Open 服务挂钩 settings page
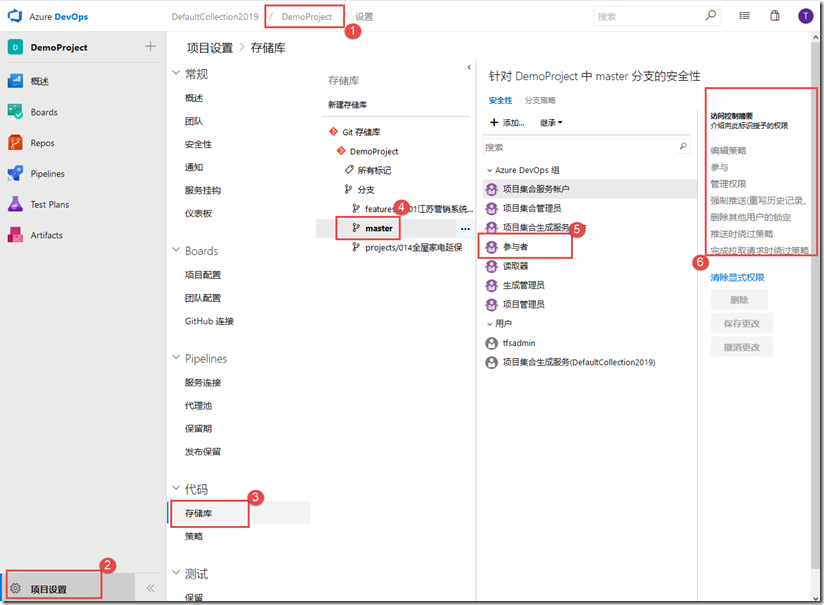Screen dimensions: 824x605 coord(203,190)
